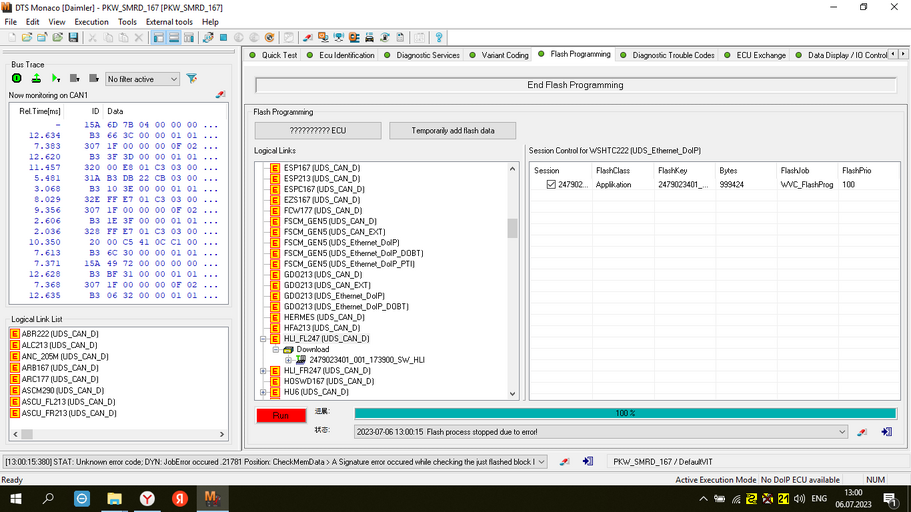Open the File menu
Screen dimensions: 911x512
point(10,22)
